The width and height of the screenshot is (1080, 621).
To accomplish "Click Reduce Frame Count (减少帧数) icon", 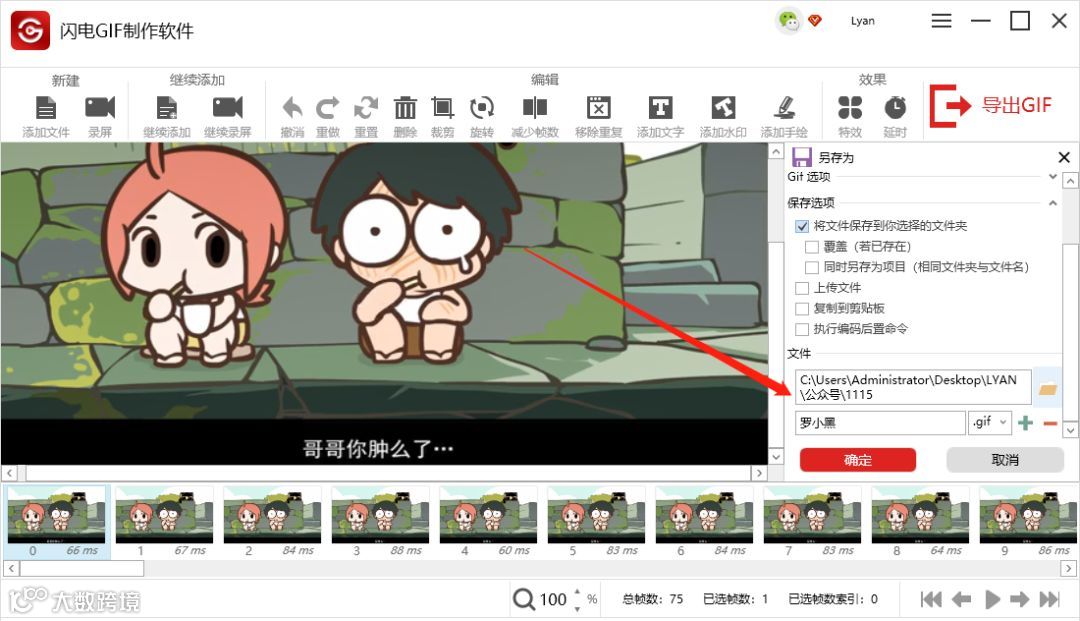I will (534, 108).
